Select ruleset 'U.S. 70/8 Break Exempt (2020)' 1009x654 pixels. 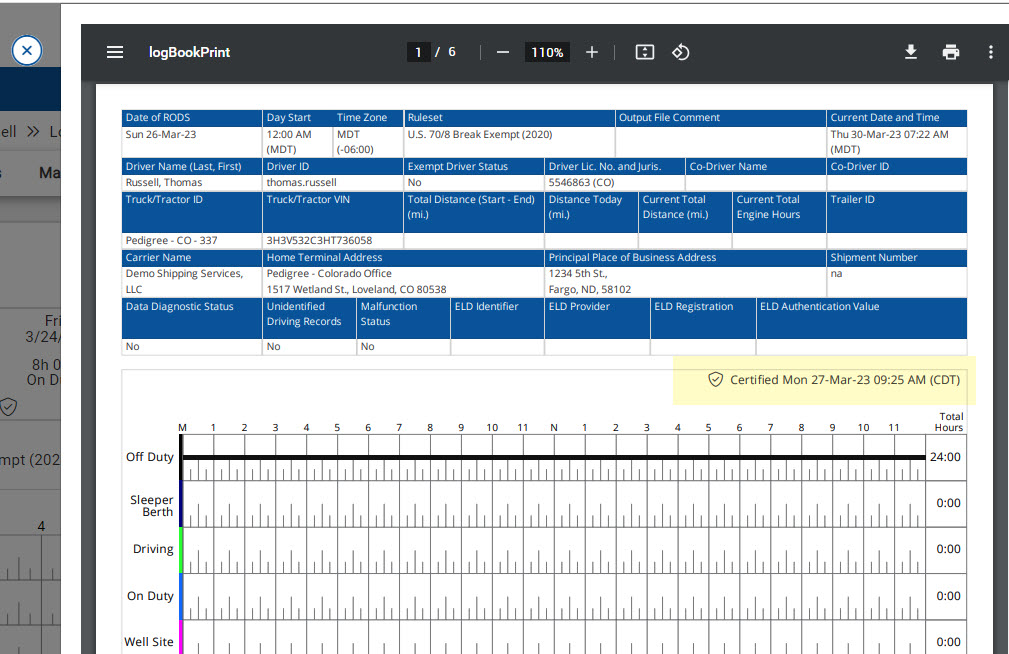[x=480, y=135]
